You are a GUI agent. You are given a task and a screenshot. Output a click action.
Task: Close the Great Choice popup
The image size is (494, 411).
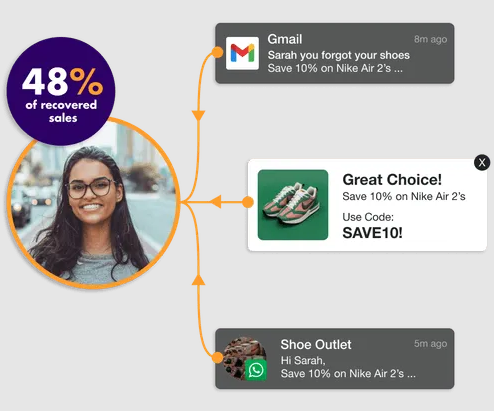[x=482, y=163]
